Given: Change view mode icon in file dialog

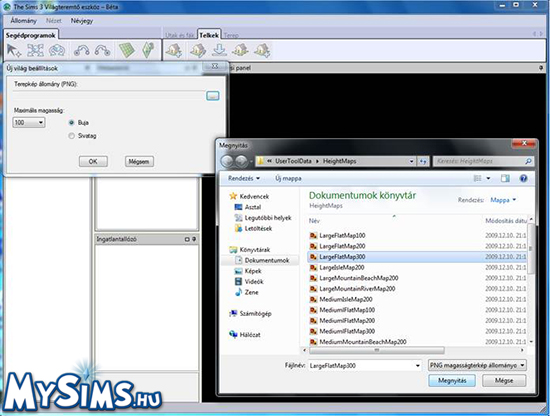Looking at the screenshot, I should pos(477,179).
